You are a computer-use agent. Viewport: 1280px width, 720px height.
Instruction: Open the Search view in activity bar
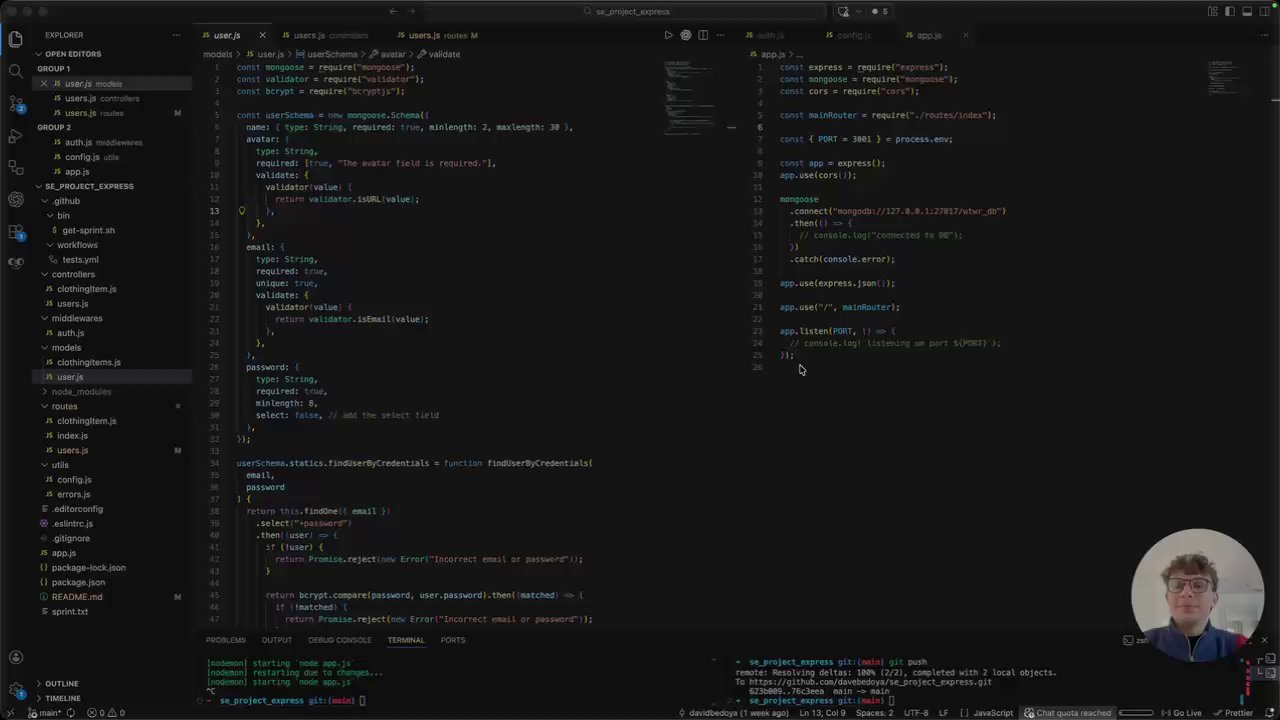15,71
